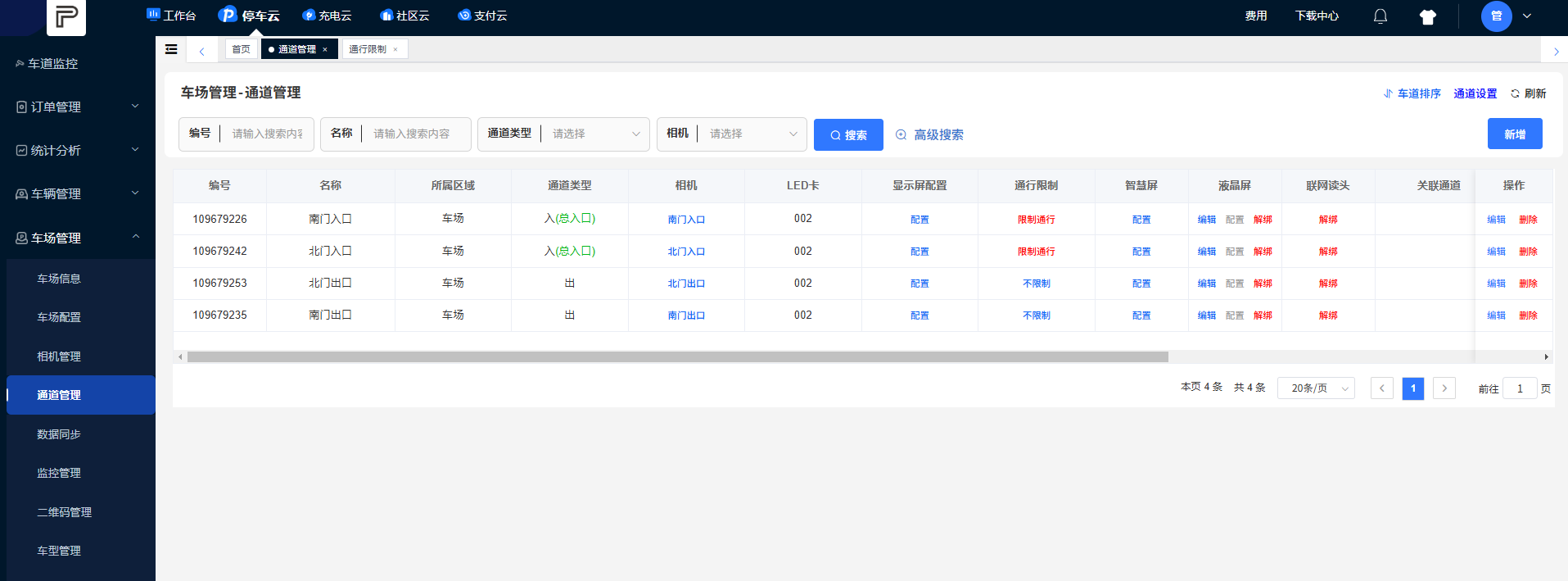This screenshot has height=581, width=1568.
Task: Click 操作 编辑 for row 109679226
Action: [x=1496, y=220]
